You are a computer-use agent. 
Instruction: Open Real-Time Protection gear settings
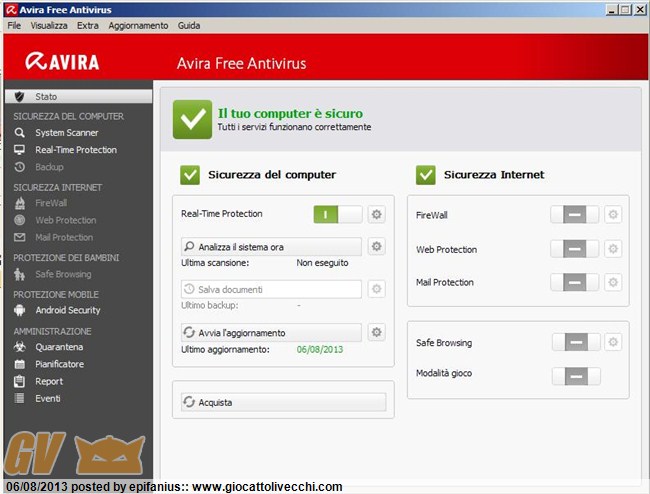[x=376, y=214]
